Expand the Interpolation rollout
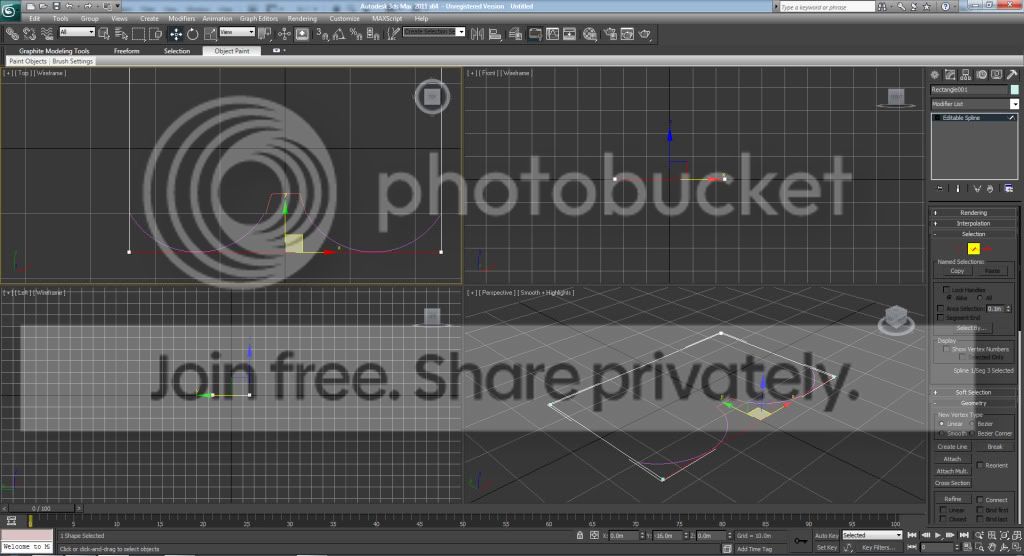 (x=973, y=223)
